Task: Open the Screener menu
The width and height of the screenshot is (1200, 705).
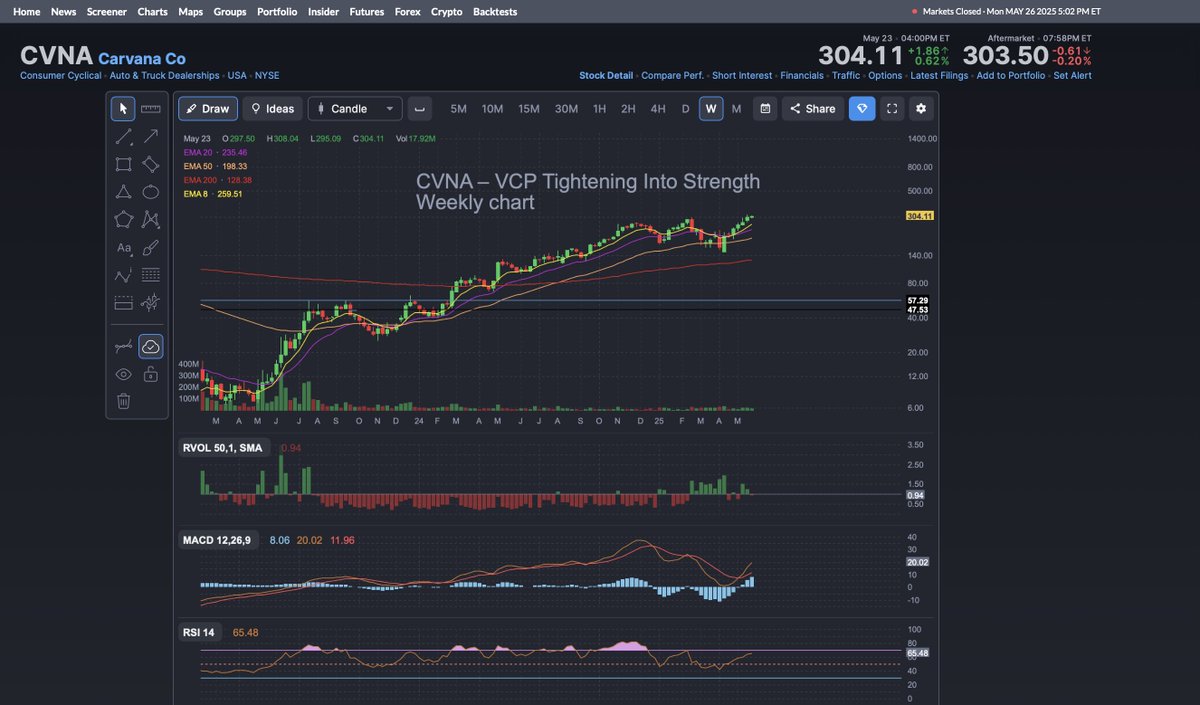Action: tap(106, 11)
